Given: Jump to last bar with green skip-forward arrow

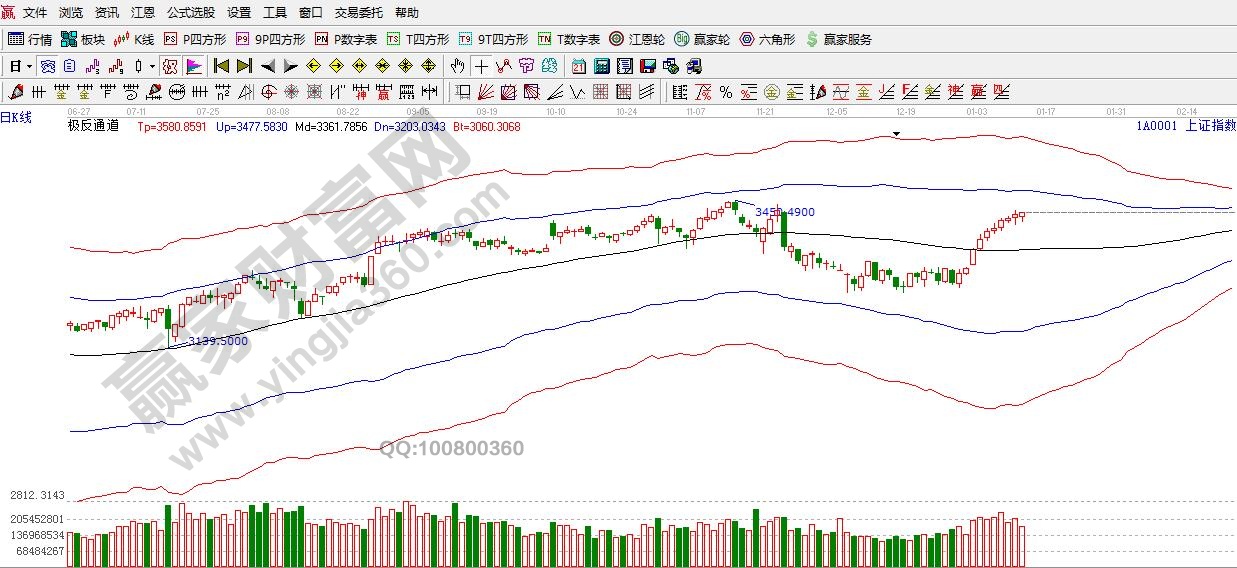Looking at the screenshot, I should (244, 67).
